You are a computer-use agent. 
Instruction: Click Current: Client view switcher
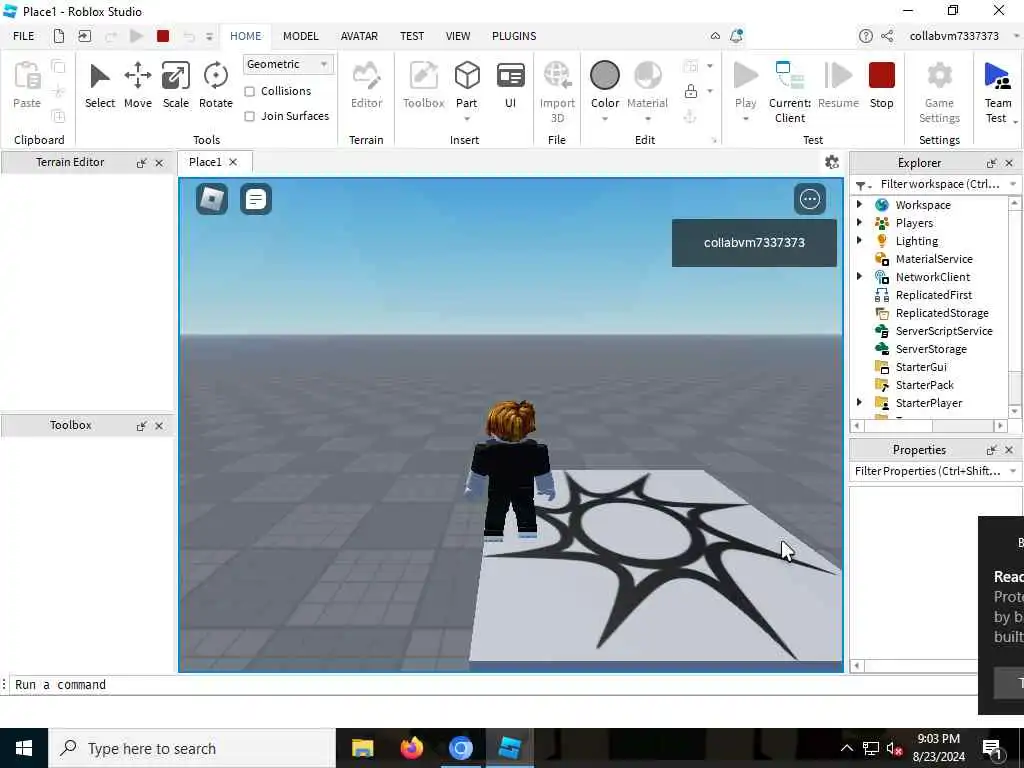790,91
